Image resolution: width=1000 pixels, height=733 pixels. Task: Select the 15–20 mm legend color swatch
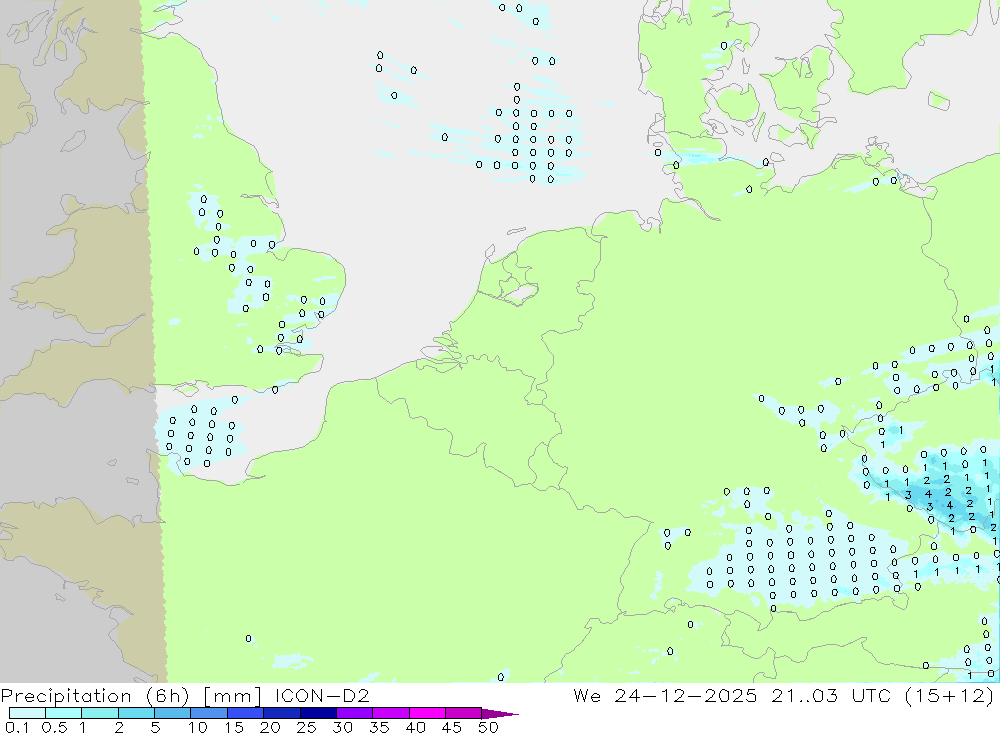(x=246, y=713)
